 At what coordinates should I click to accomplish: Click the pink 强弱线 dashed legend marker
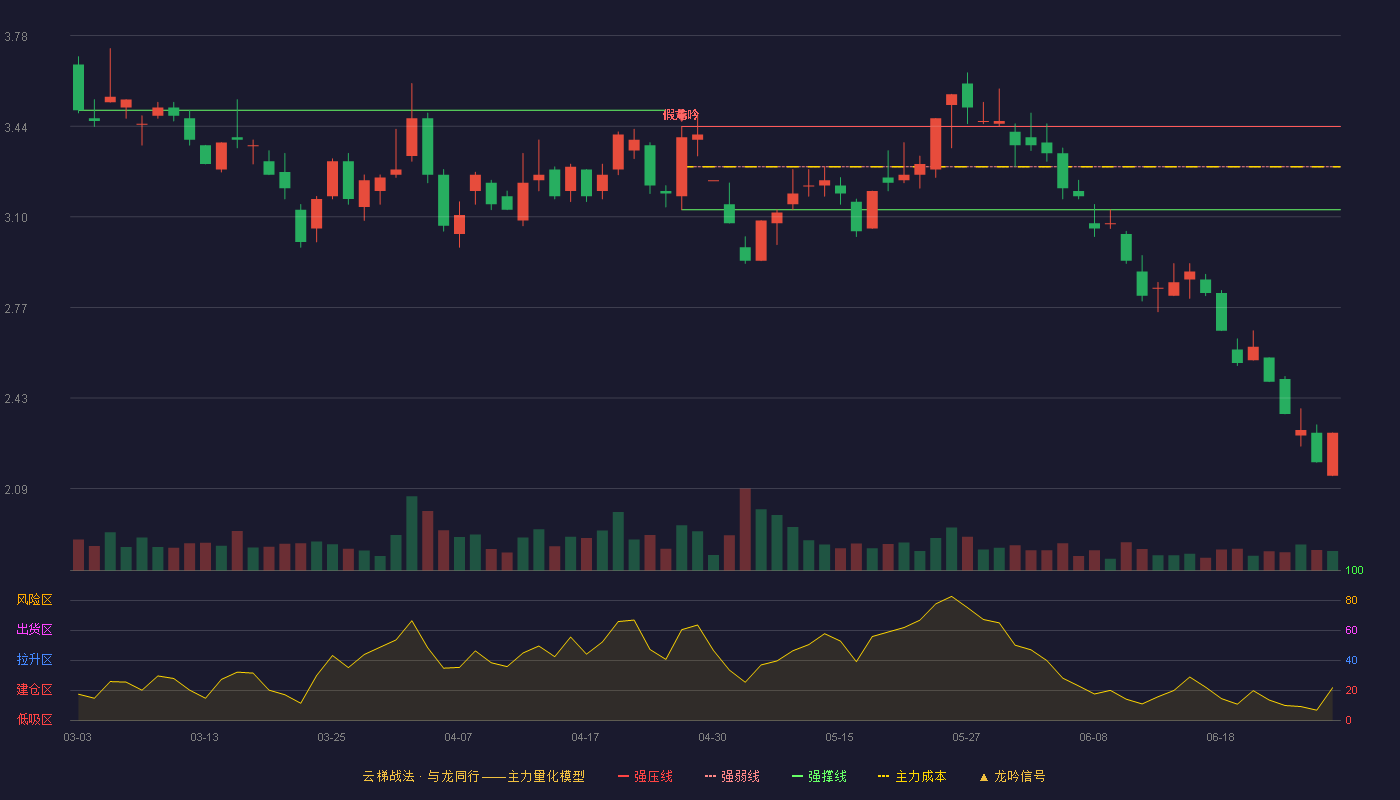tap(710, 776)
